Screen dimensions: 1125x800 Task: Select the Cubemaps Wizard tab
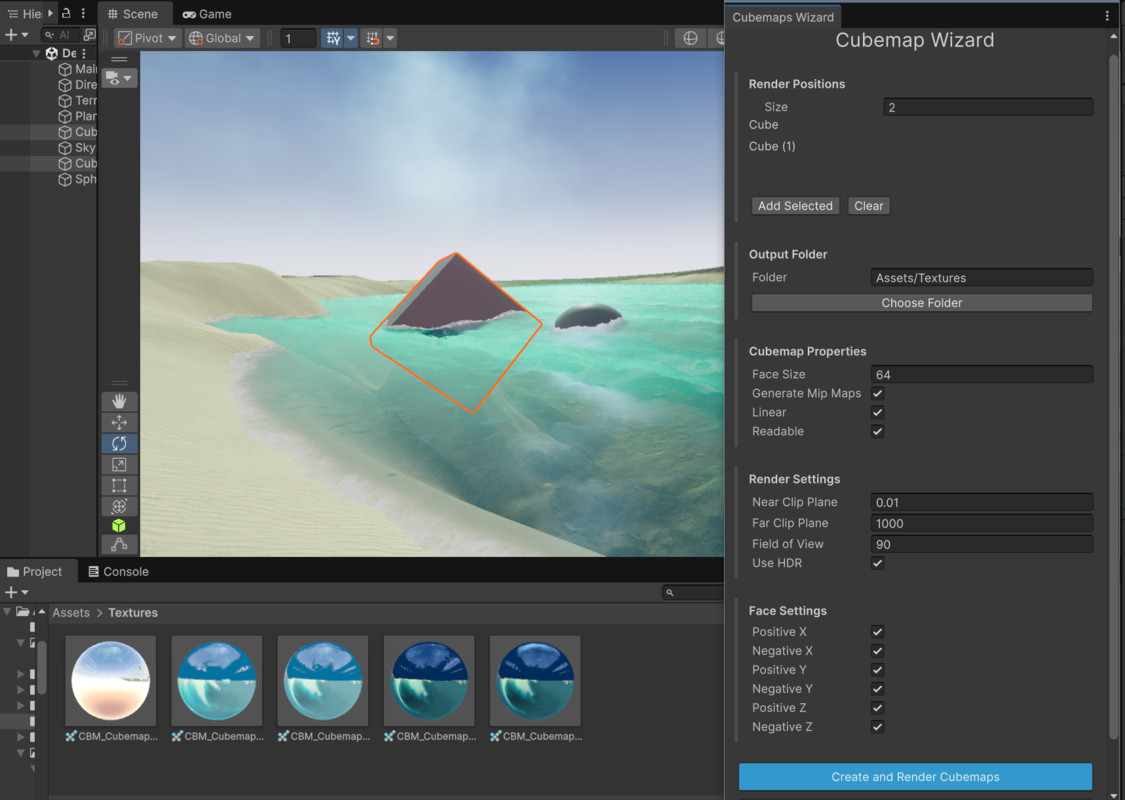pos(783,17)
